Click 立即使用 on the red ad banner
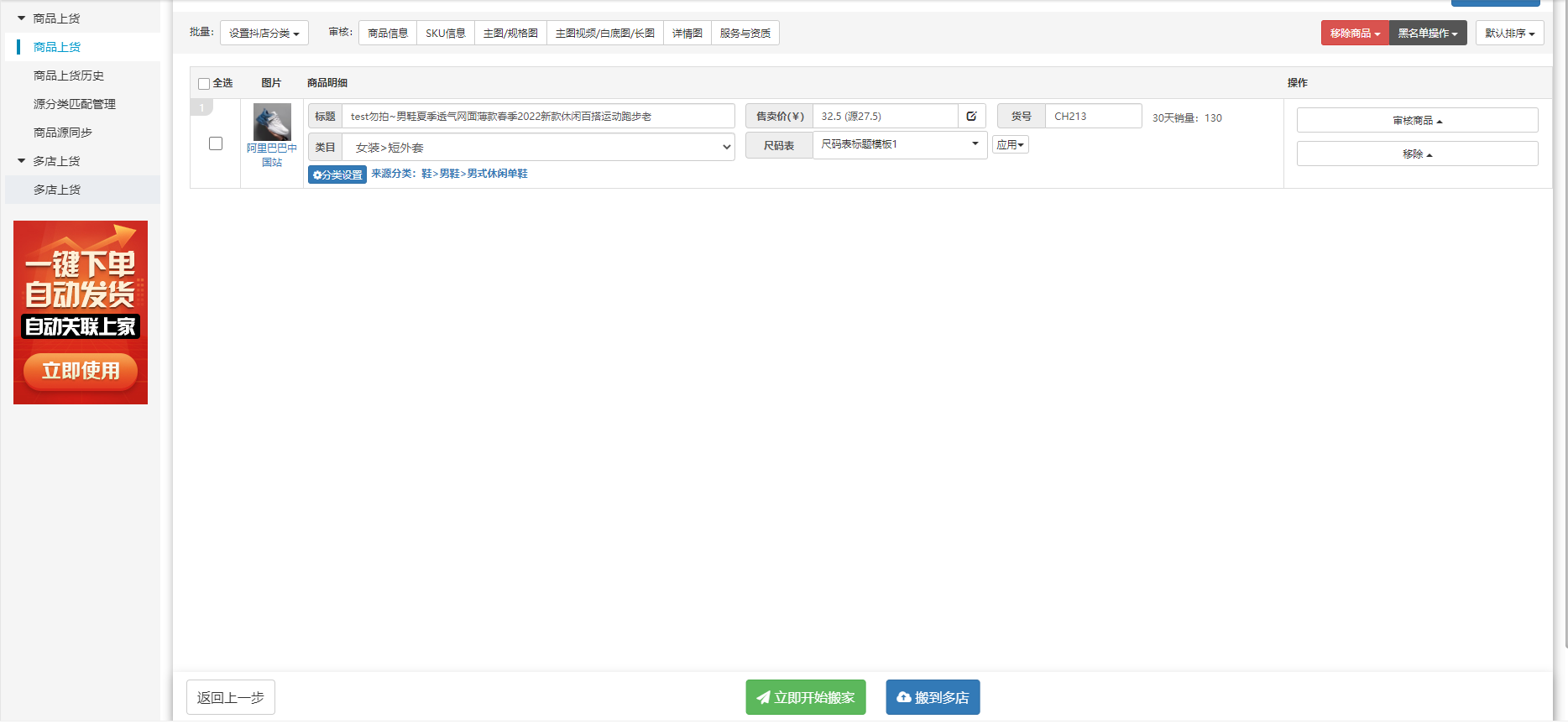 (81, 371)
